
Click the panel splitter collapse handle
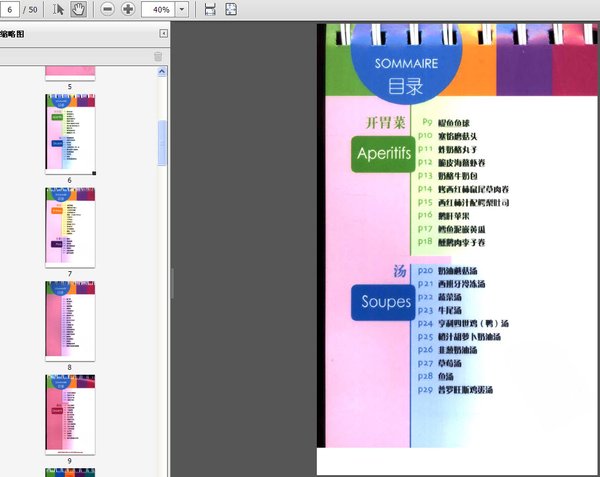point(172,283)
